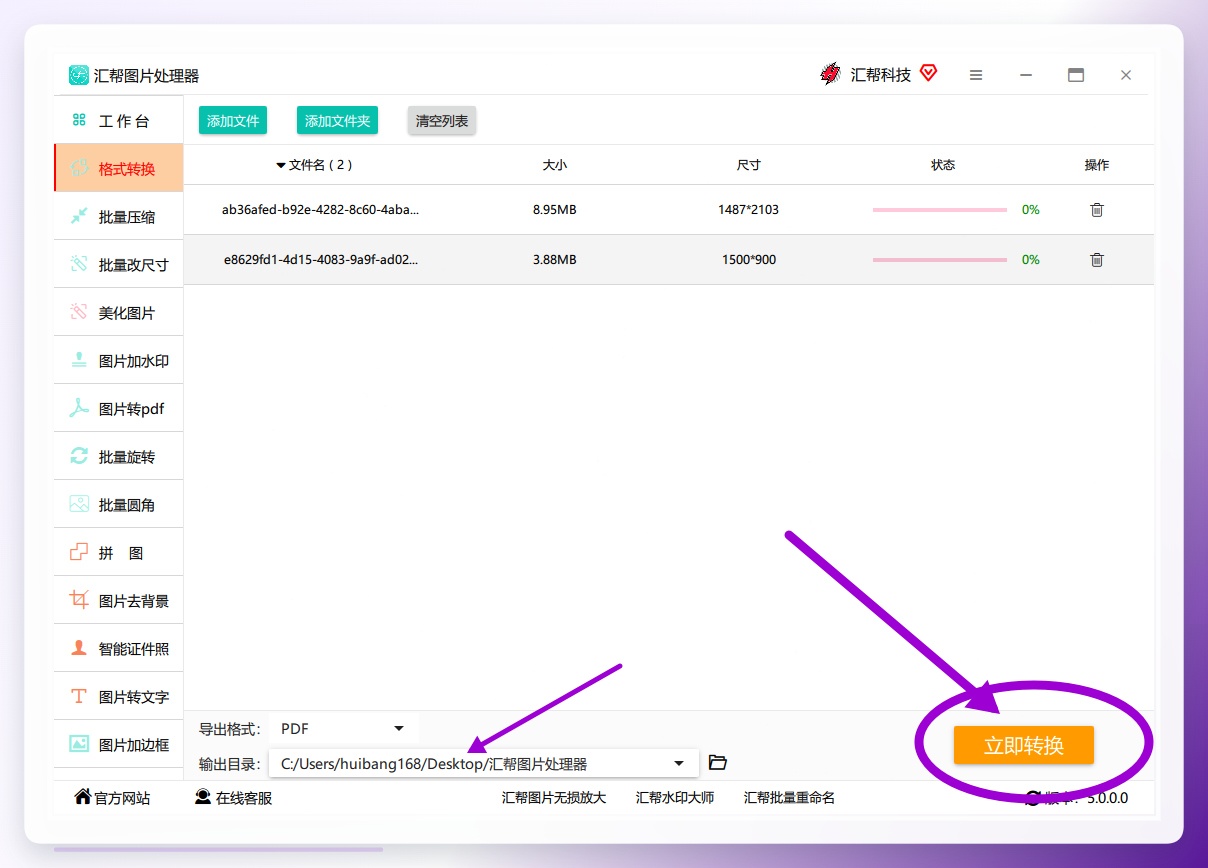The image size is (1208, 868).
Task: Click the home icon beside 官方网站
Action: coord(83,797)
